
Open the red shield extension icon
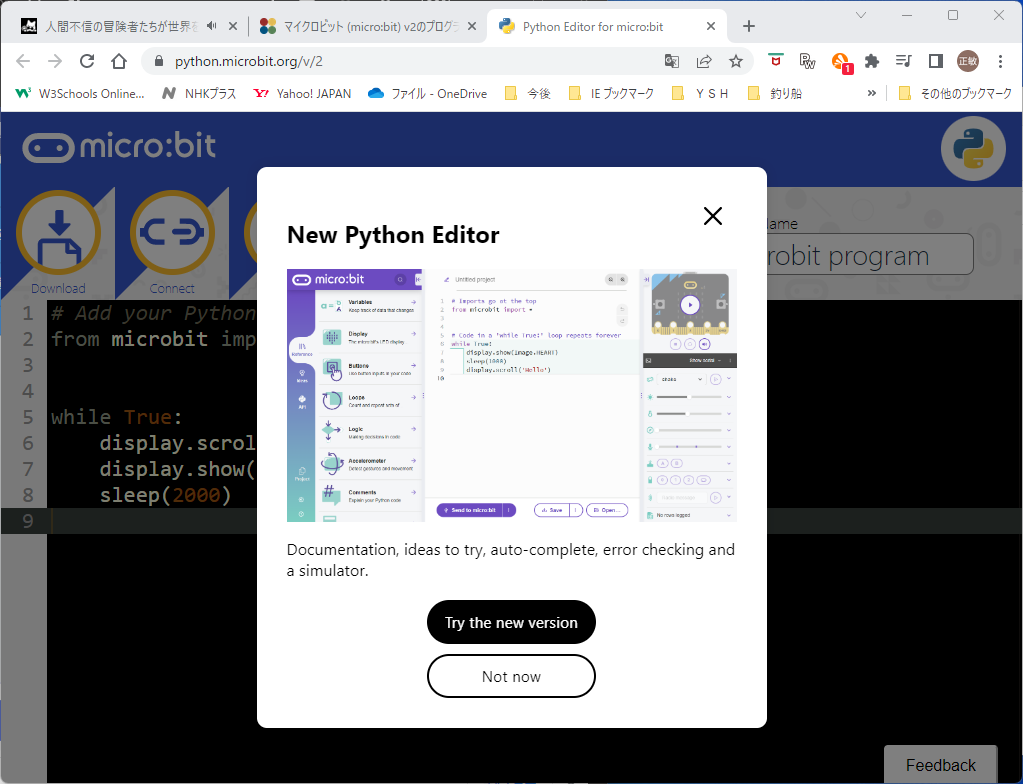tap(775, 60)
